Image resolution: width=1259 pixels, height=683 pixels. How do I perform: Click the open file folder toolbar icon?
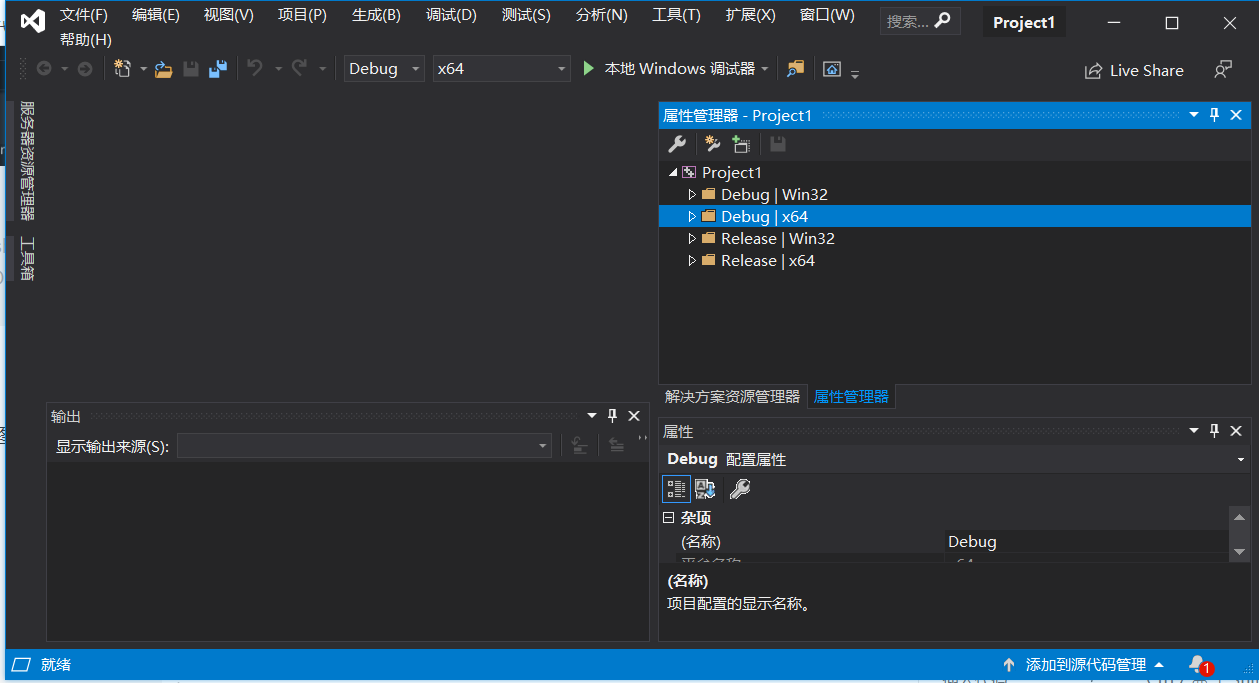pos(164,69)
